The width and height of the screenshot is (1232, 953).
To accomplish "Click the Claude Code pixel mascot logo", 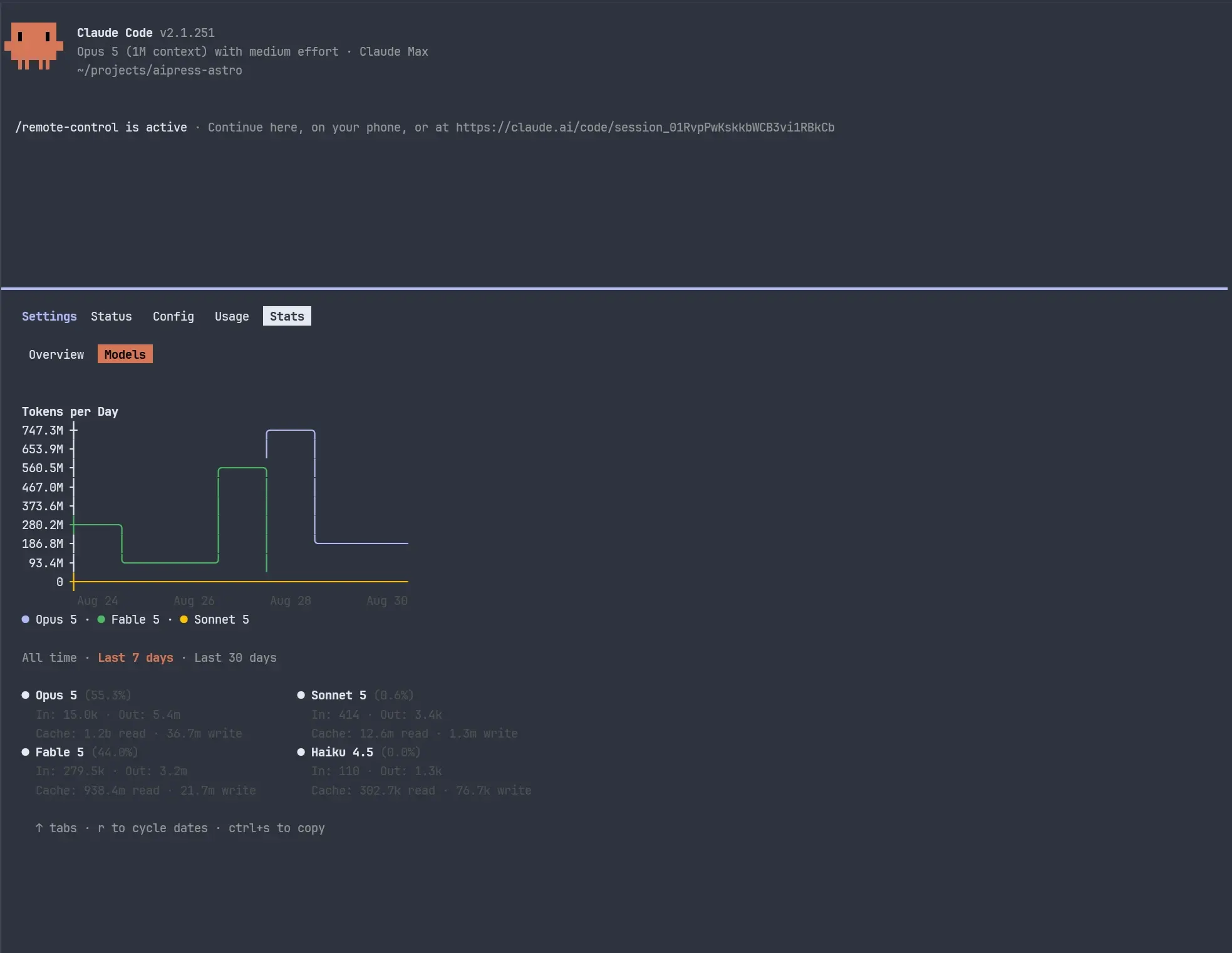I will (x=34, y=46).
